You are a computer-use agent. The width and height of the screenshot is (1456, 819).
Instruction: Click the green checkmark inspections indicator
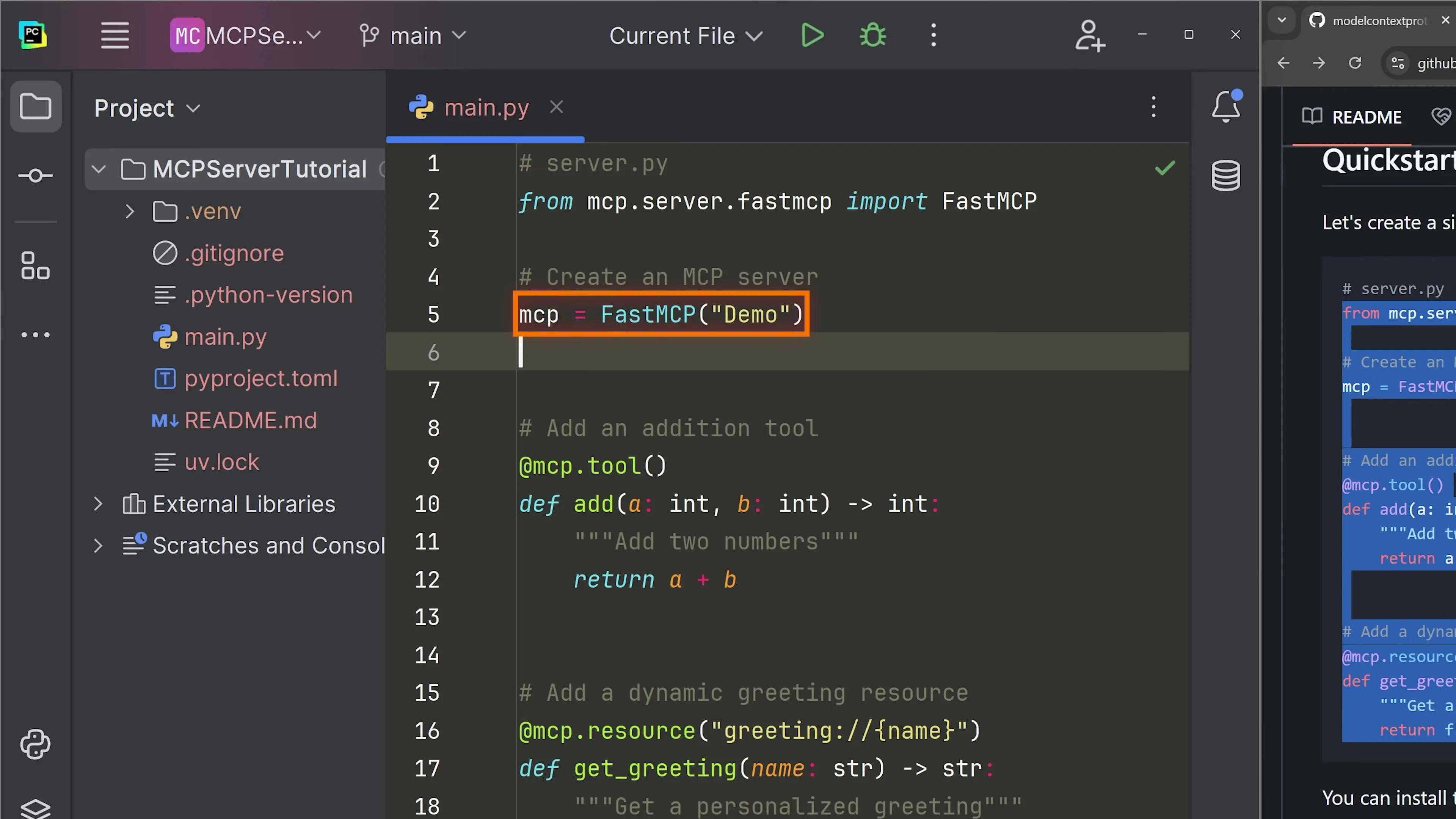click(x=1165, y=168)
